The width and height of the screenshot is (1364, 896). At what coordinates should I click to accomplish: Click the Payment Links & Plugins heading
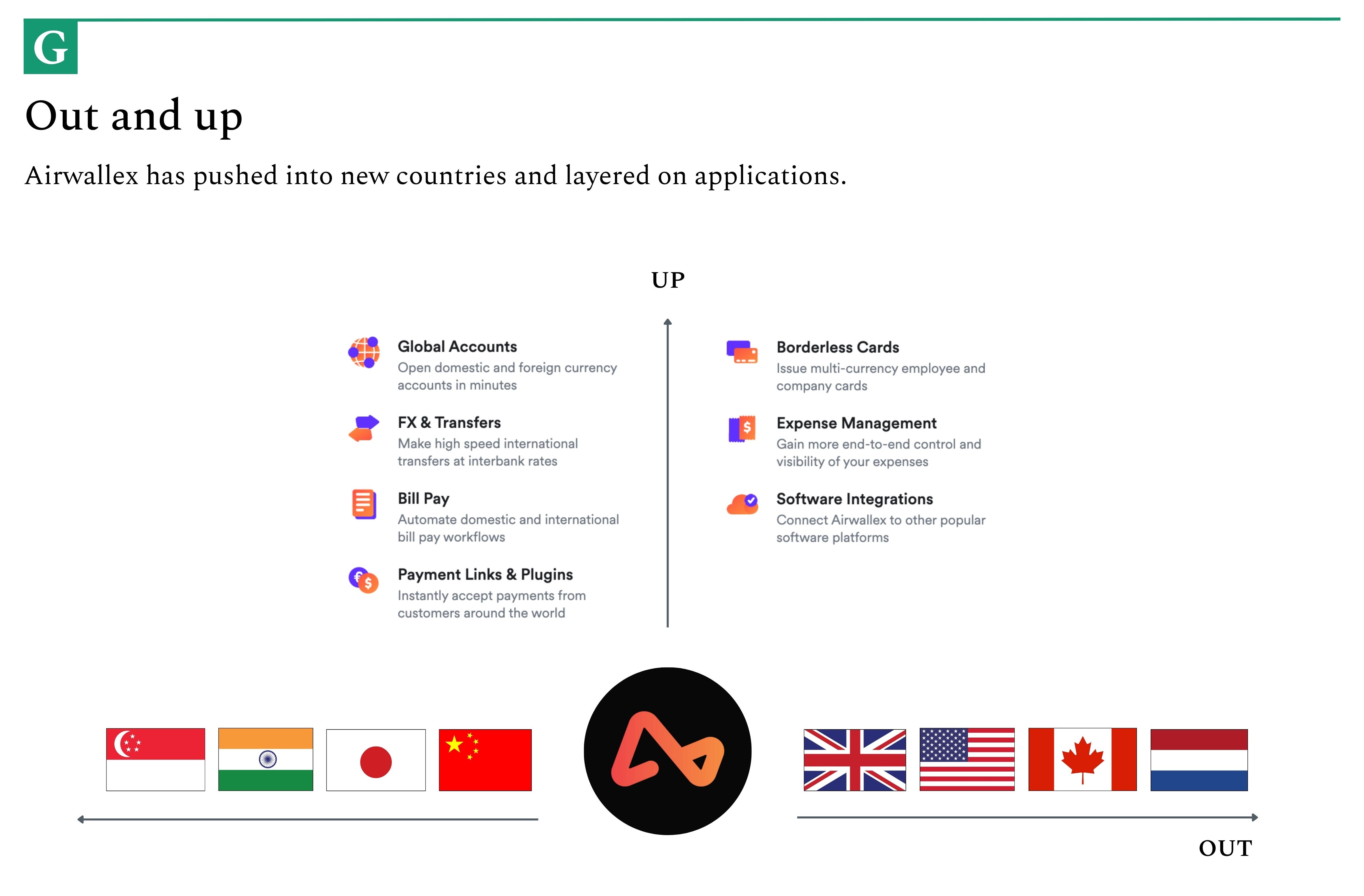point(486,575)
